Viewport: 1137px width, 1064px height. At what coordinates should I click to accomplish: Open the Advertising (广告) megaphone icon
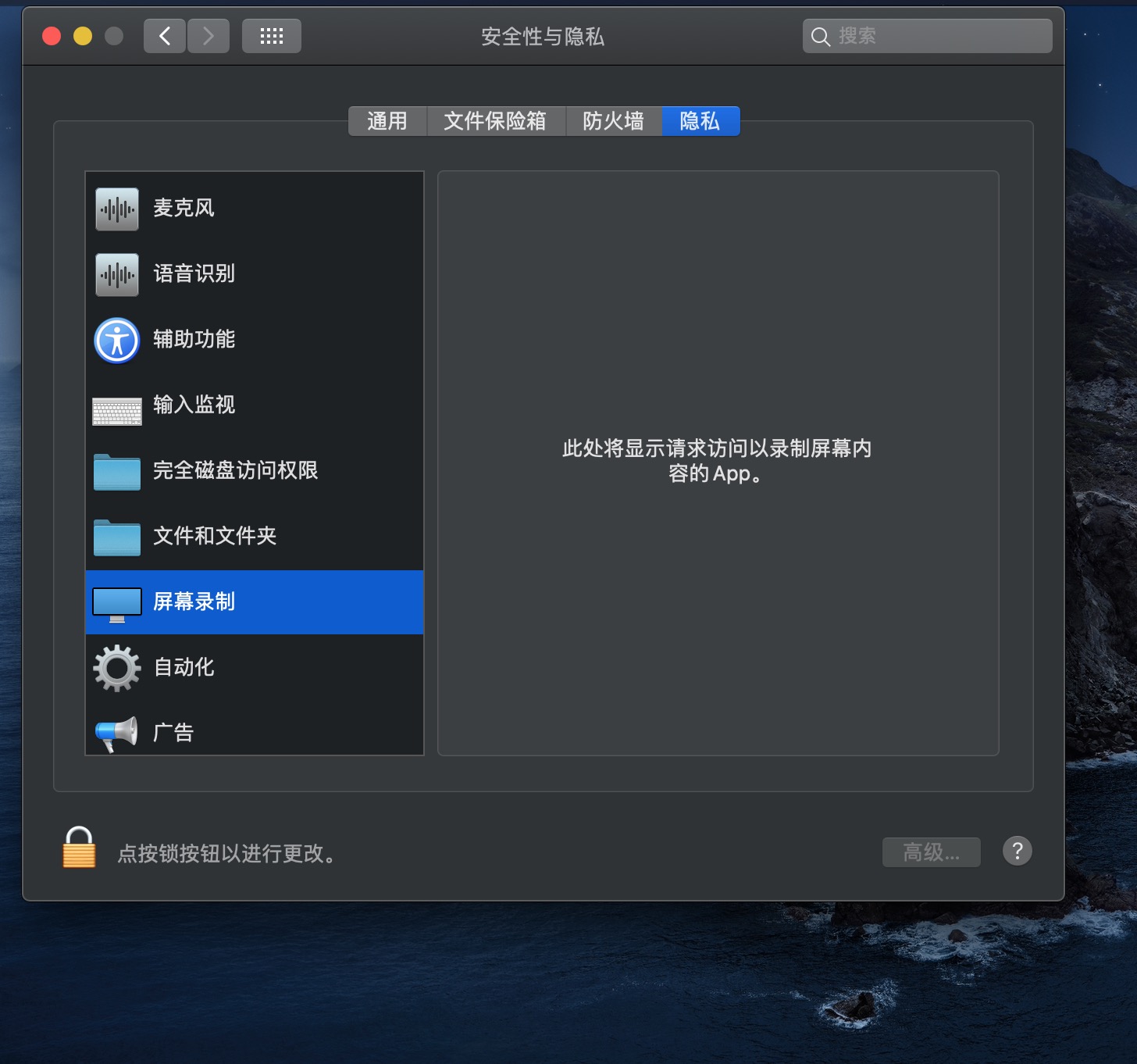pyautogui.click(x=117, y=733)
